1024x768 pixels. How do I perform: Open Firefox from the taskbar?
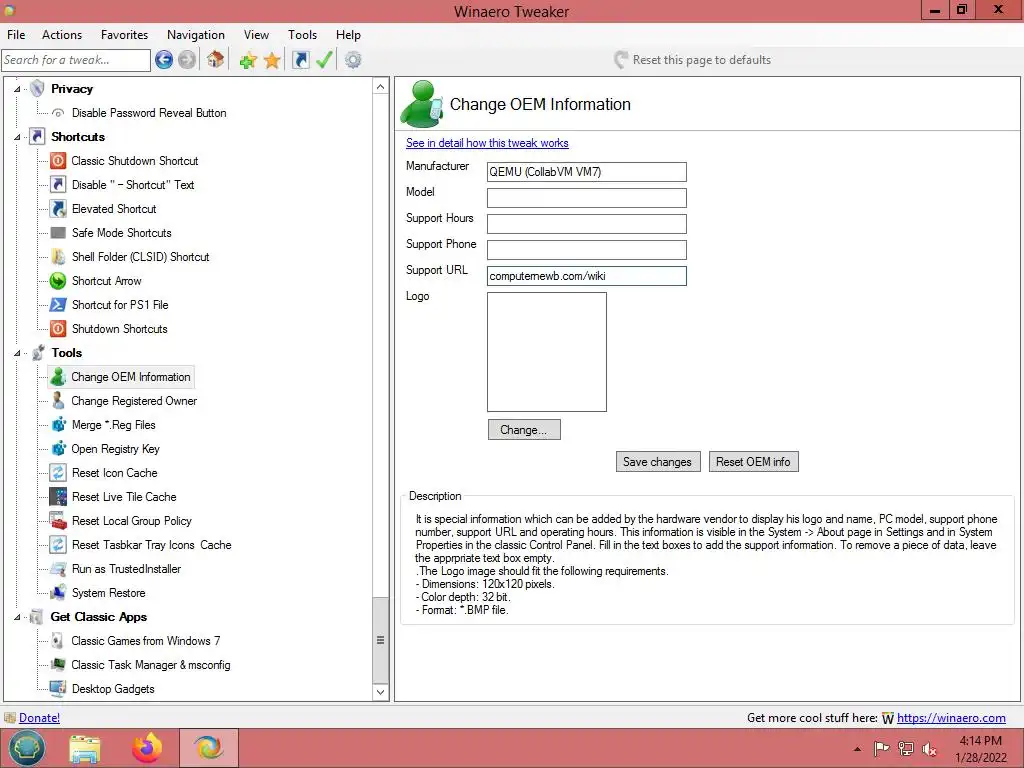pyautogui.click(x=147, y=748)
